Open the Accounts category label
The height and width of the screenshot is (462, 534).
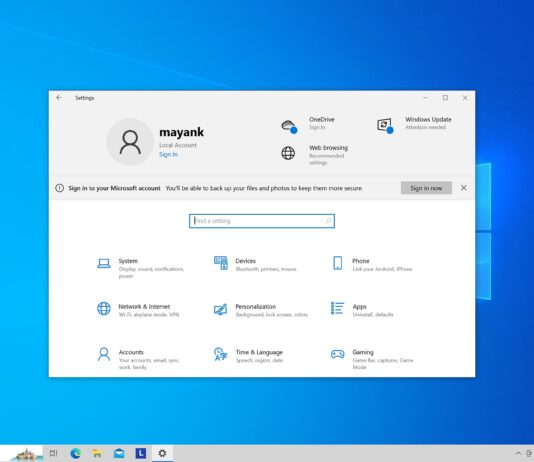click(131, 352)
